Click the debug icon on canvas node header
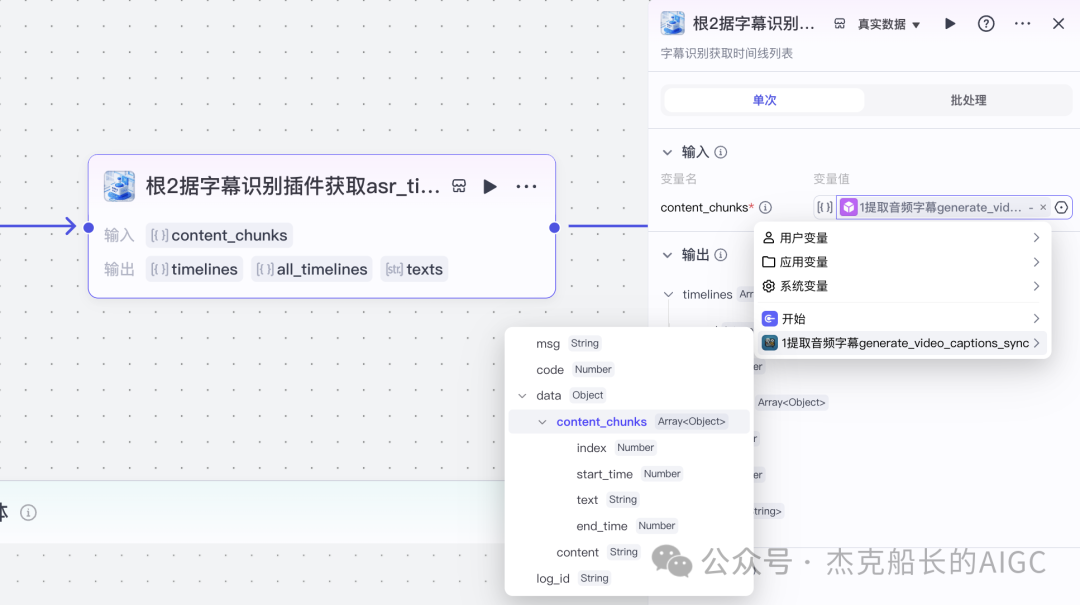The width and height of the screenshot is (1080, 605). (x=459, y=186)
